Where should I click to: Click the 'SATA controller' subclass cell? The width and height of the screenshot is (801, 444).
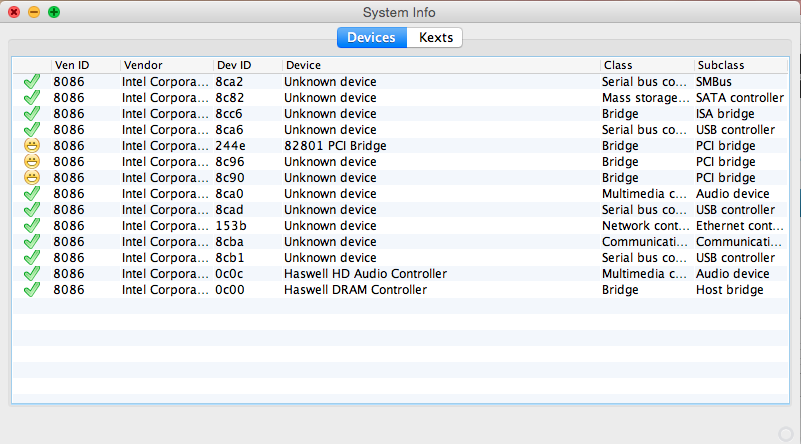coord(740,98)
